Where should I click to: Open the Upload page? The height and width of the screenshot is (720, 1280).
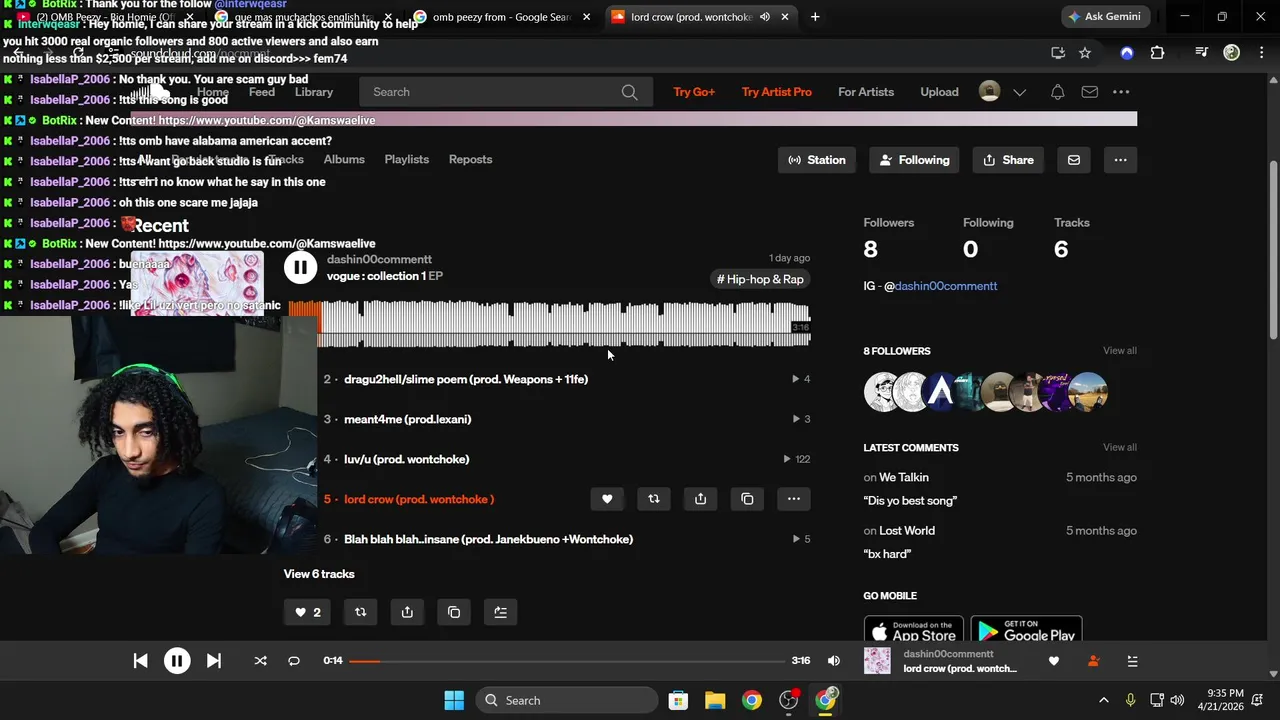click(x=939, y=92)
